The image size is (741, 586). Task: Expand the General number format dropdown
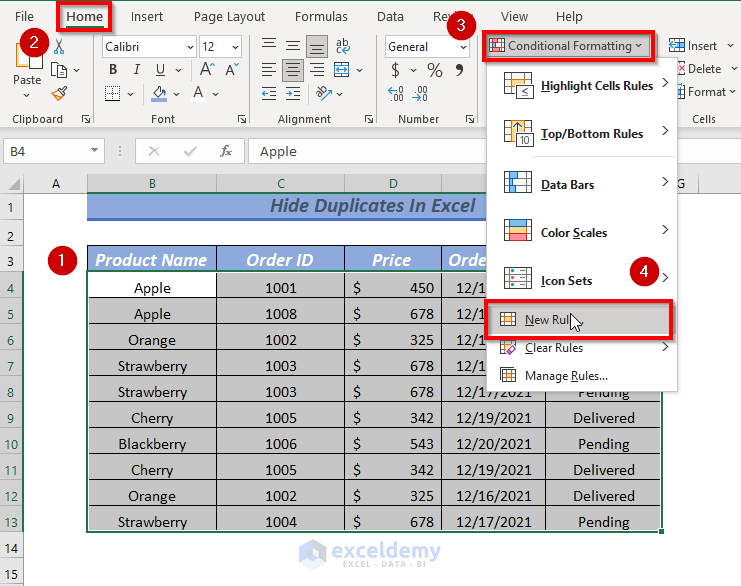click(461, 47)
